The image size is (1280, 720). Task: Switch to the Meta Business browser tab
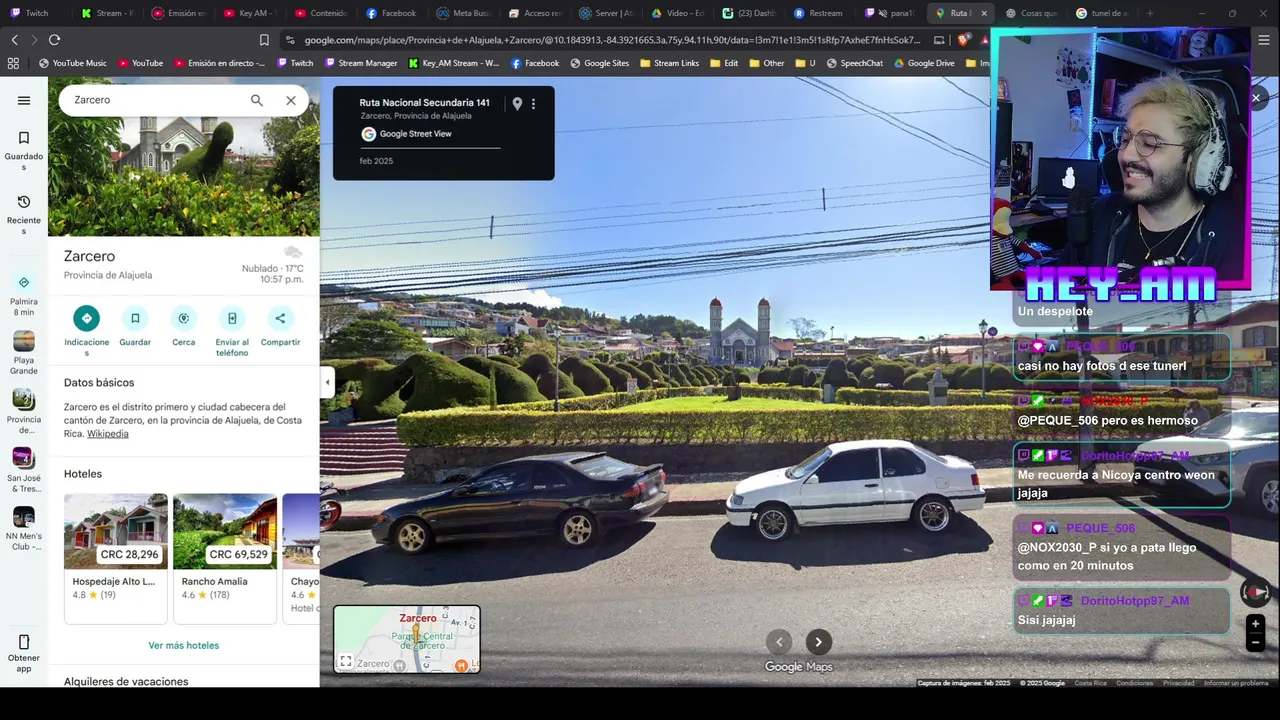click(466, 13)
